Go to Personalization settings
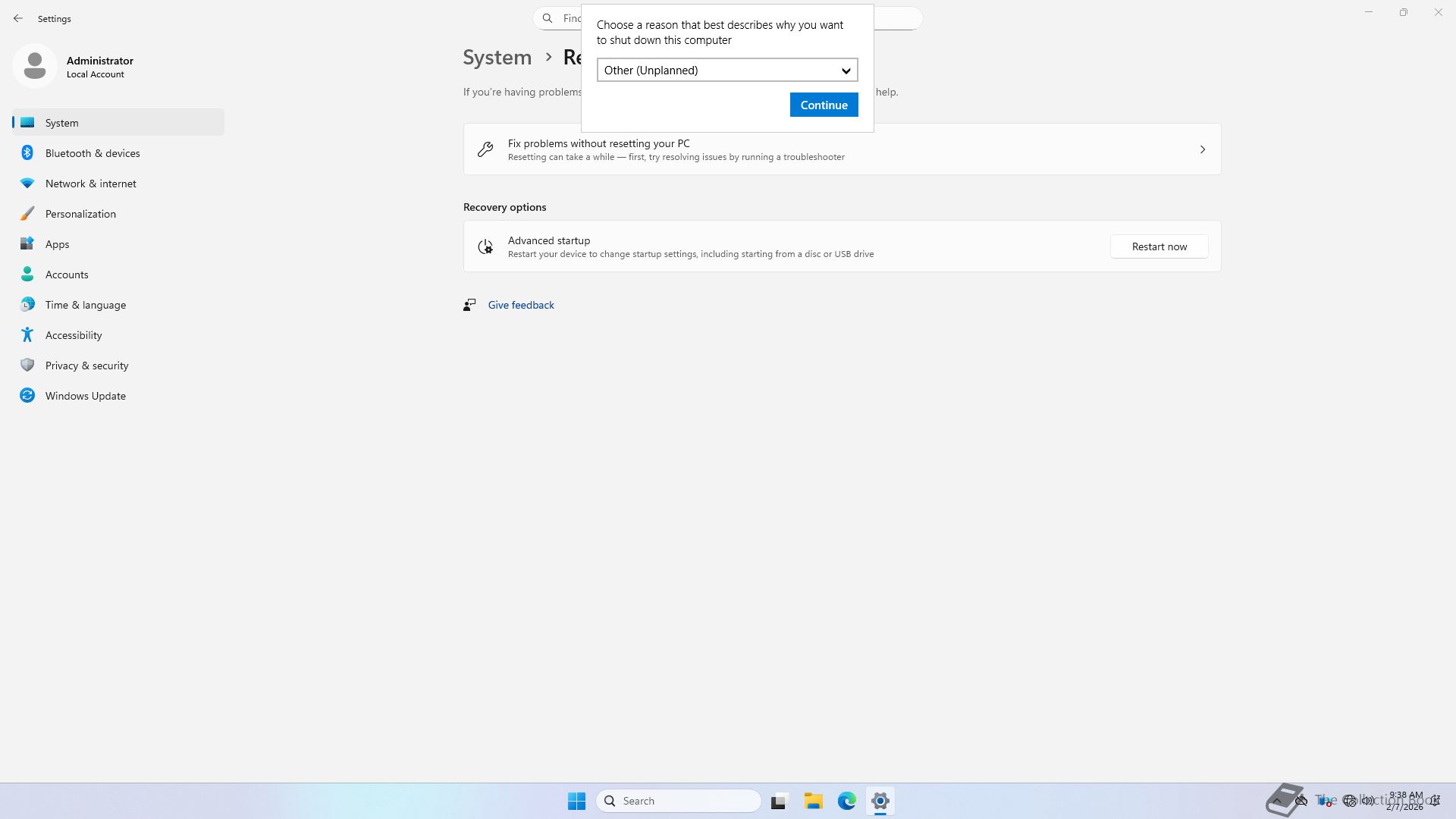The height and width of the screenshot is (819, 1456). pos(80,214)
